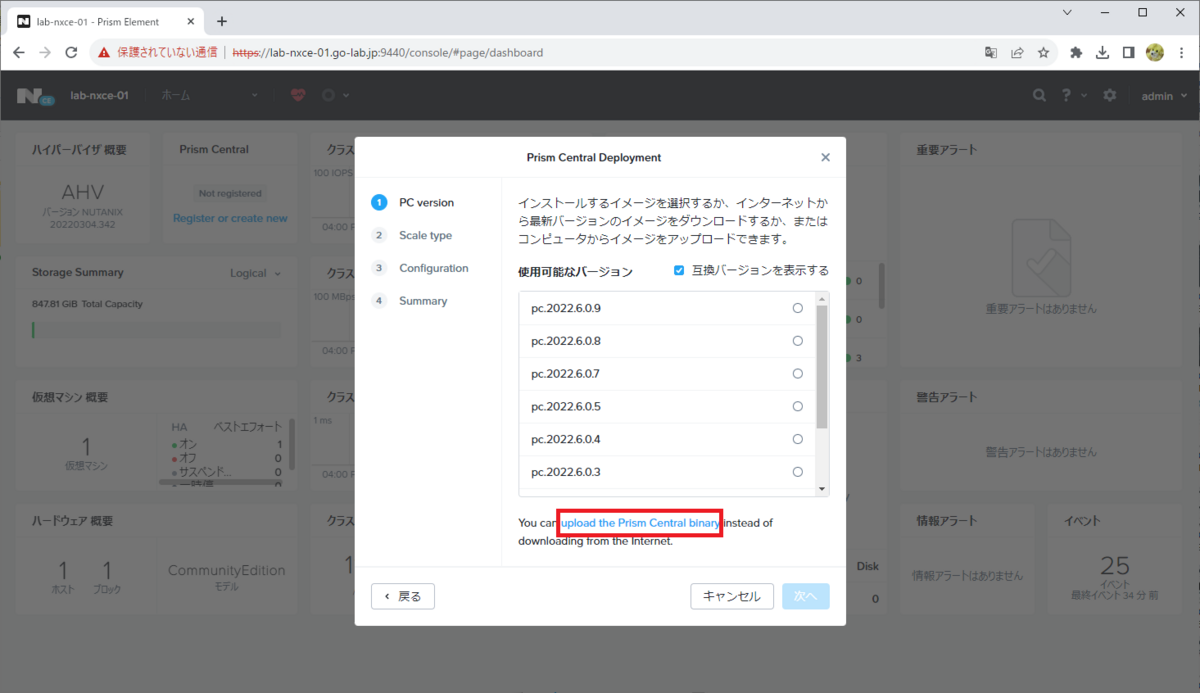This screenshot has height=693, width=1200.
Task: Switch to the lab-nxce-01 Prism Element browser tab
Action: (105, 21)
